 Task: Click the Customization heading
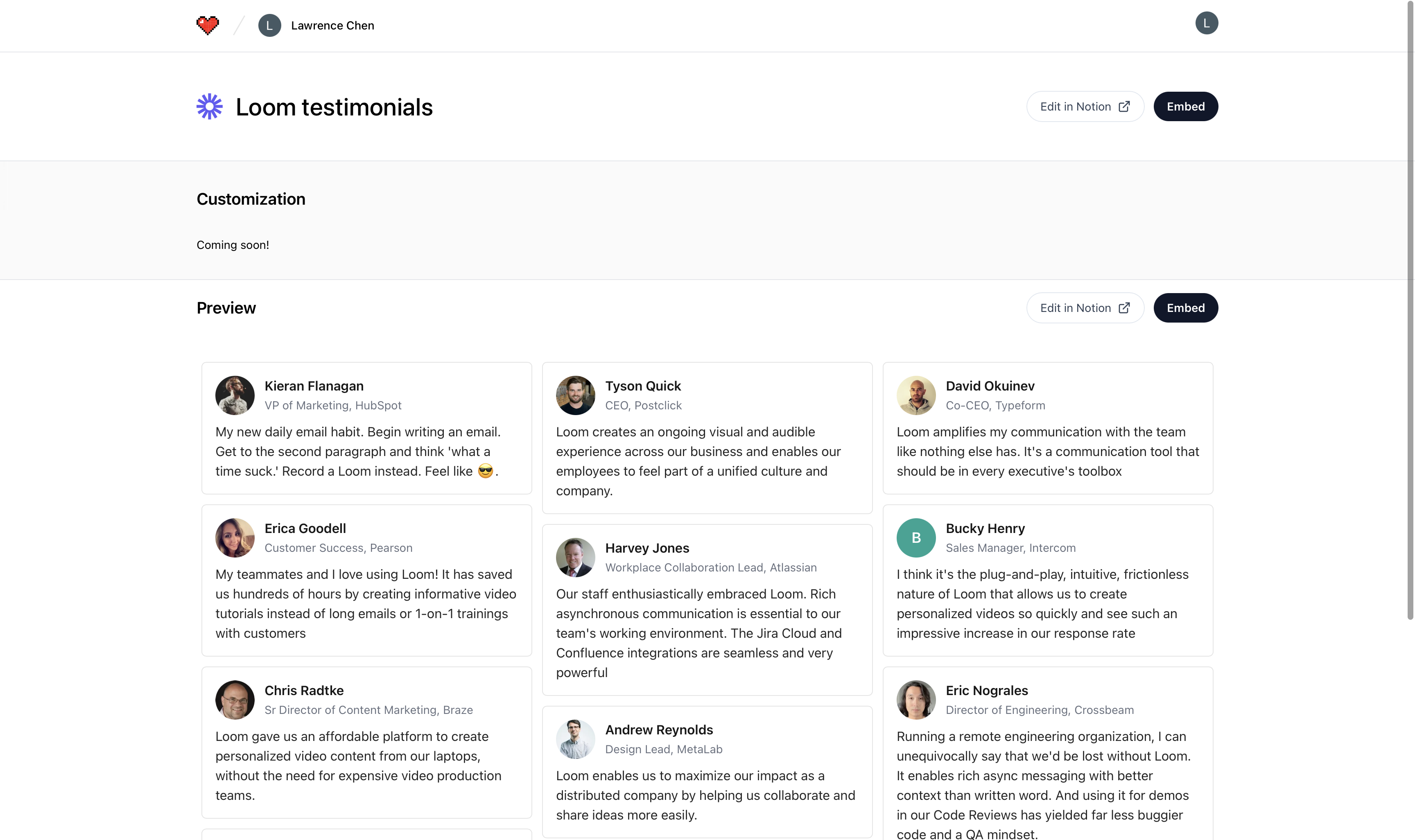pyautogui.click(x=251, y=199)
